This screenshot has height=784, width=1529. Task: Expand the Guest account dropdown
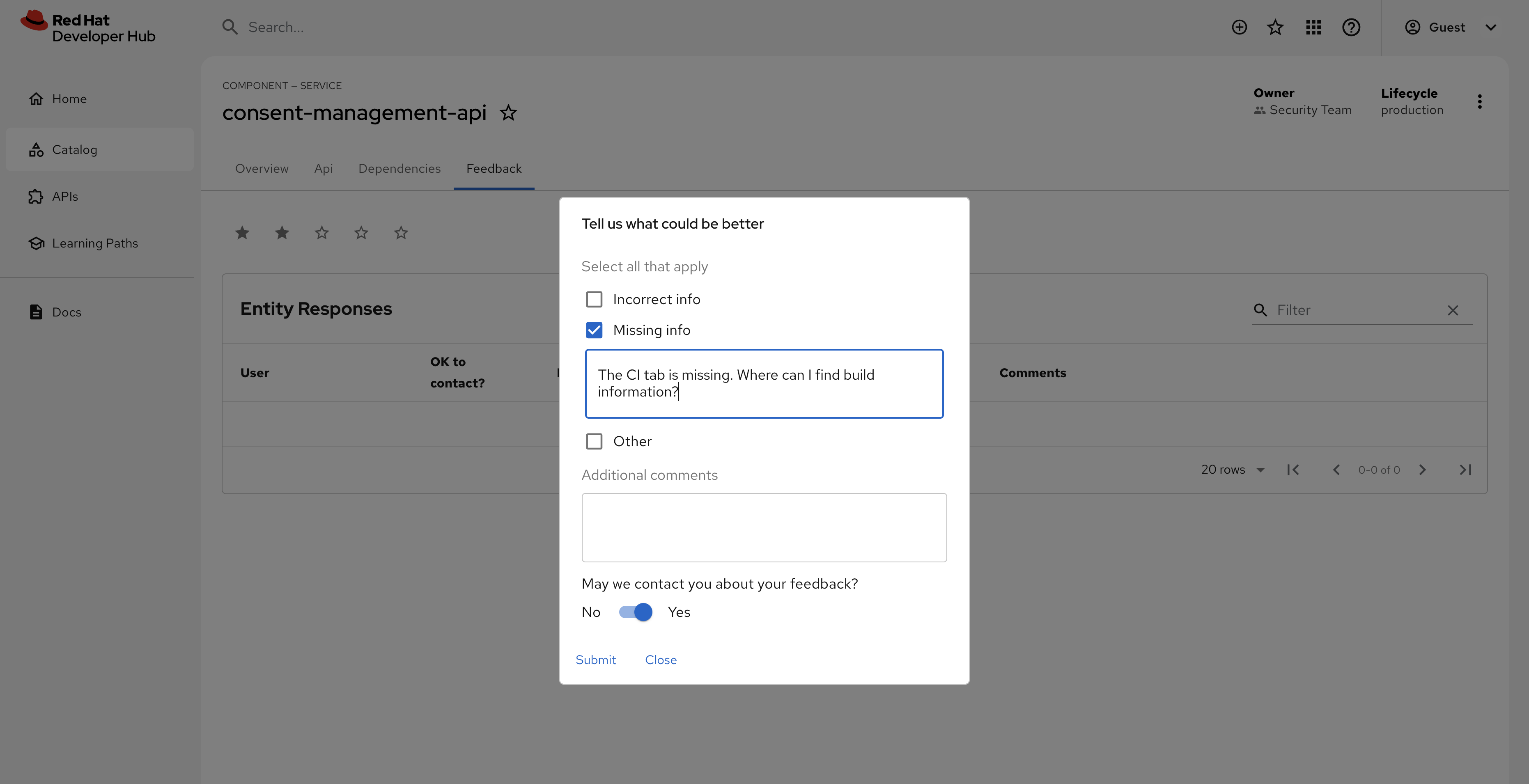pyautogui.click(x=1491, y=27)
